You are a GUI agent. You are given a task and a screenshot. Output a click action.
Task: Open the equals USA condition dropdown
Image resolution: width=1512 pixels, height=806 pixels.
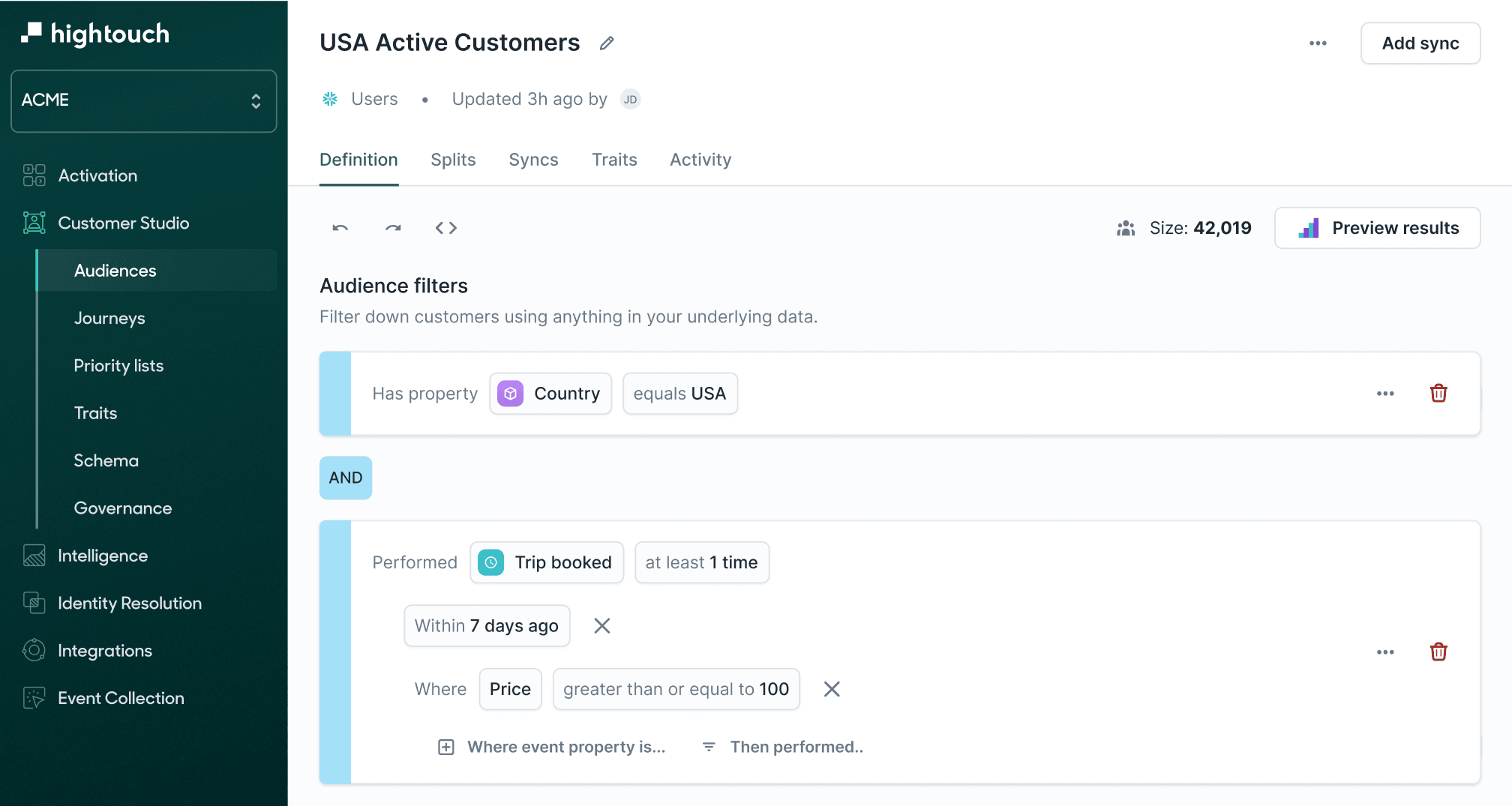coord(679,393)
